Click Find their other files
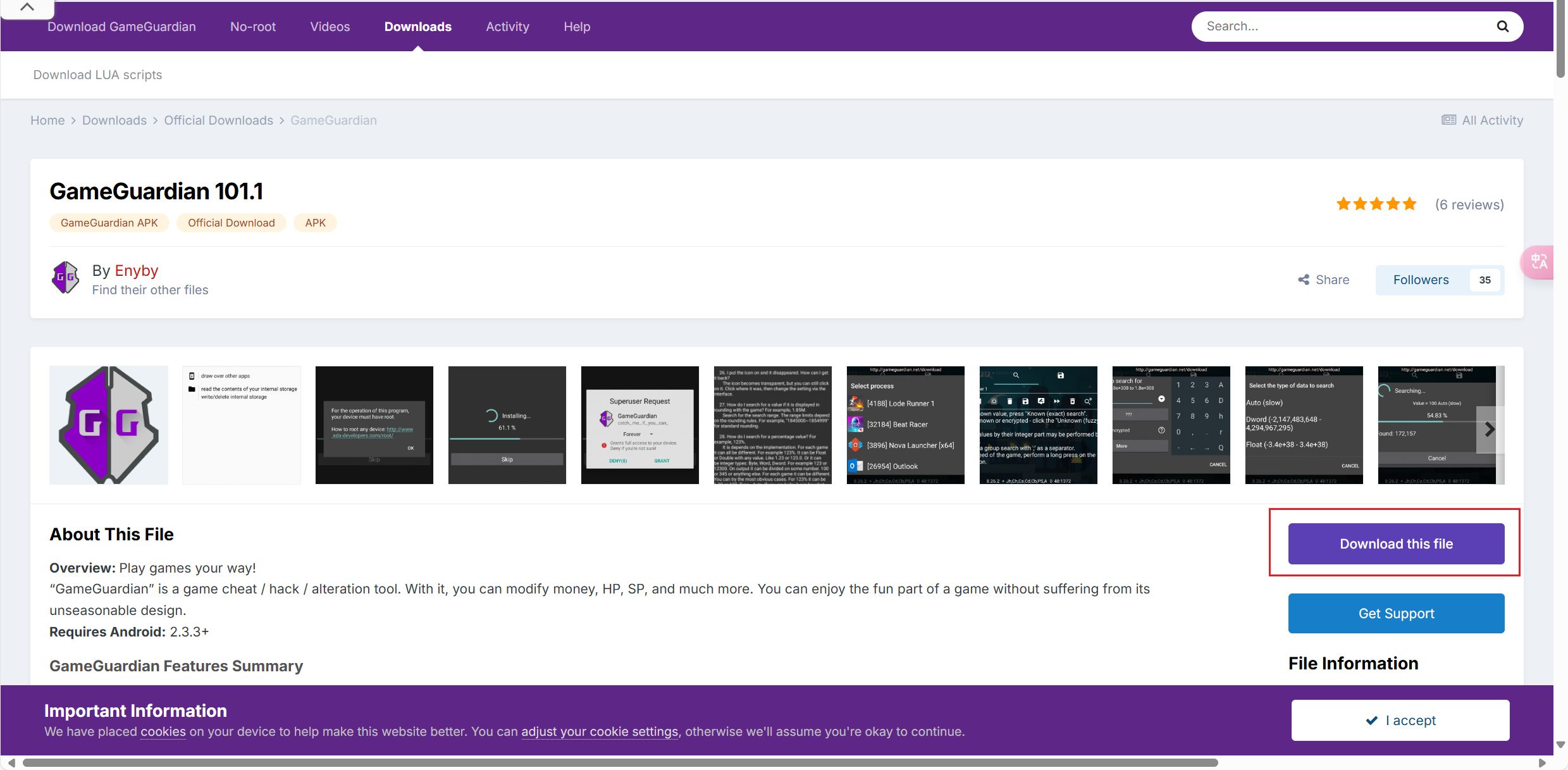1568x770 pixels. tap(150, 290)
